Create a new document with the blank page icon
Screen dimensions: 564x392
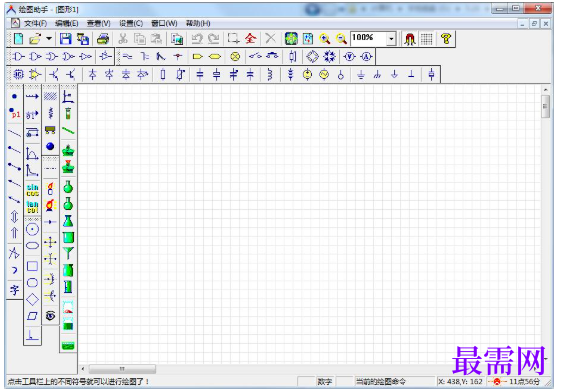click(x=18, y=38)
